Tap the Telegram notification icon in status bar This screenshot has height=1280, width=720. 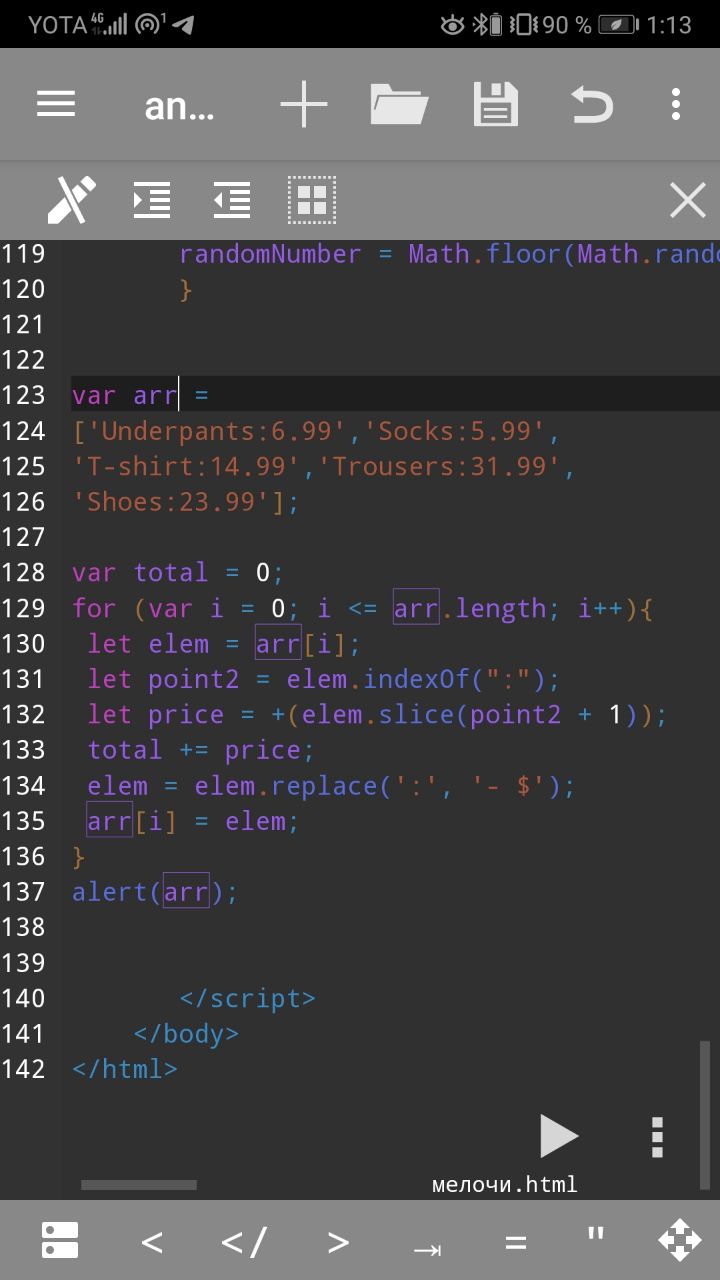[183, 24]
